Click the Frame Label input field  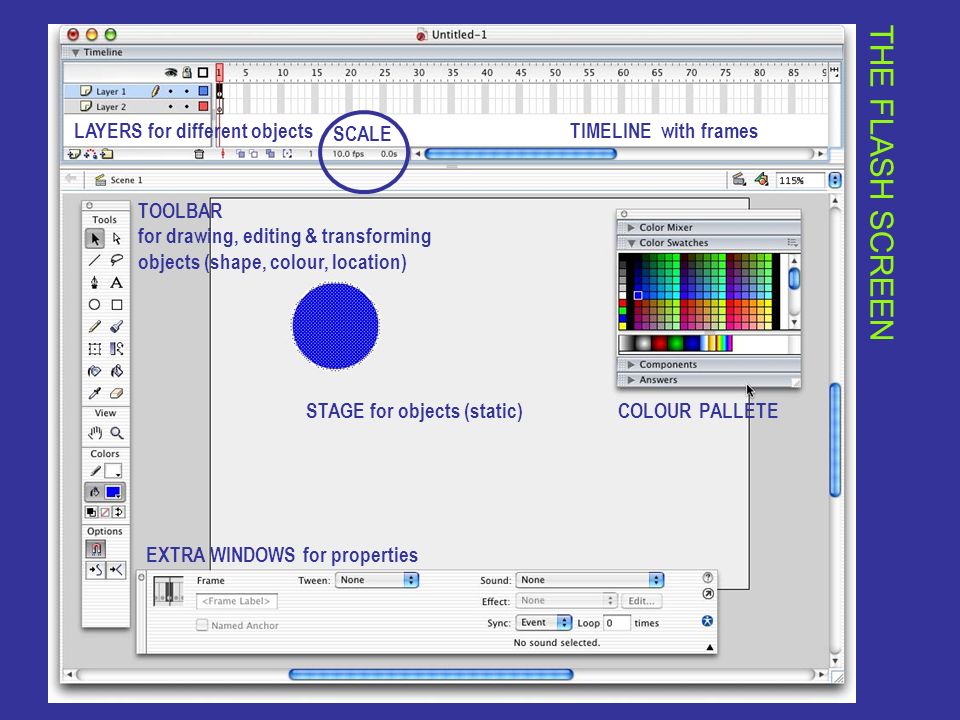pos(236,601)
